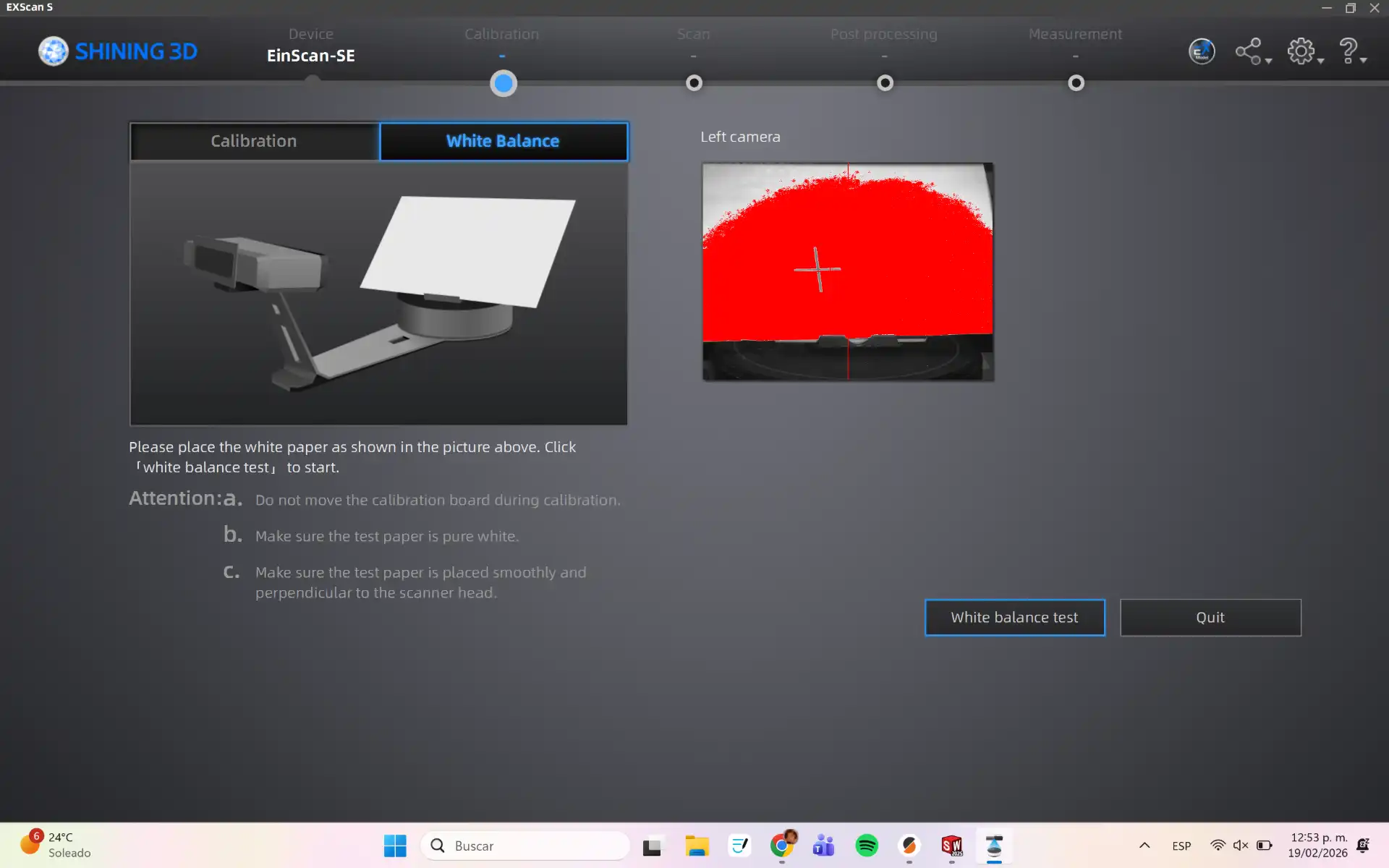Click the White balance test button
This screenshot has width=1389, height=868.
1014,617
